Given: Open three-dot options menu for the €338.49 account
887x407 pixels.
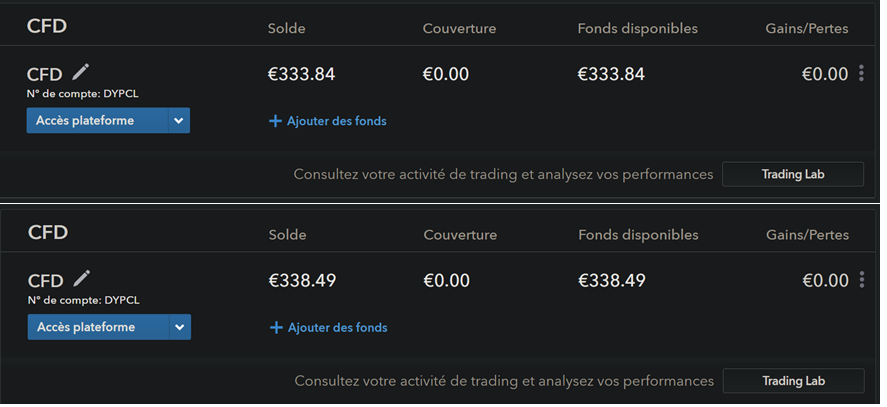Looking at the screenshot, I should (x=862, y=280).
